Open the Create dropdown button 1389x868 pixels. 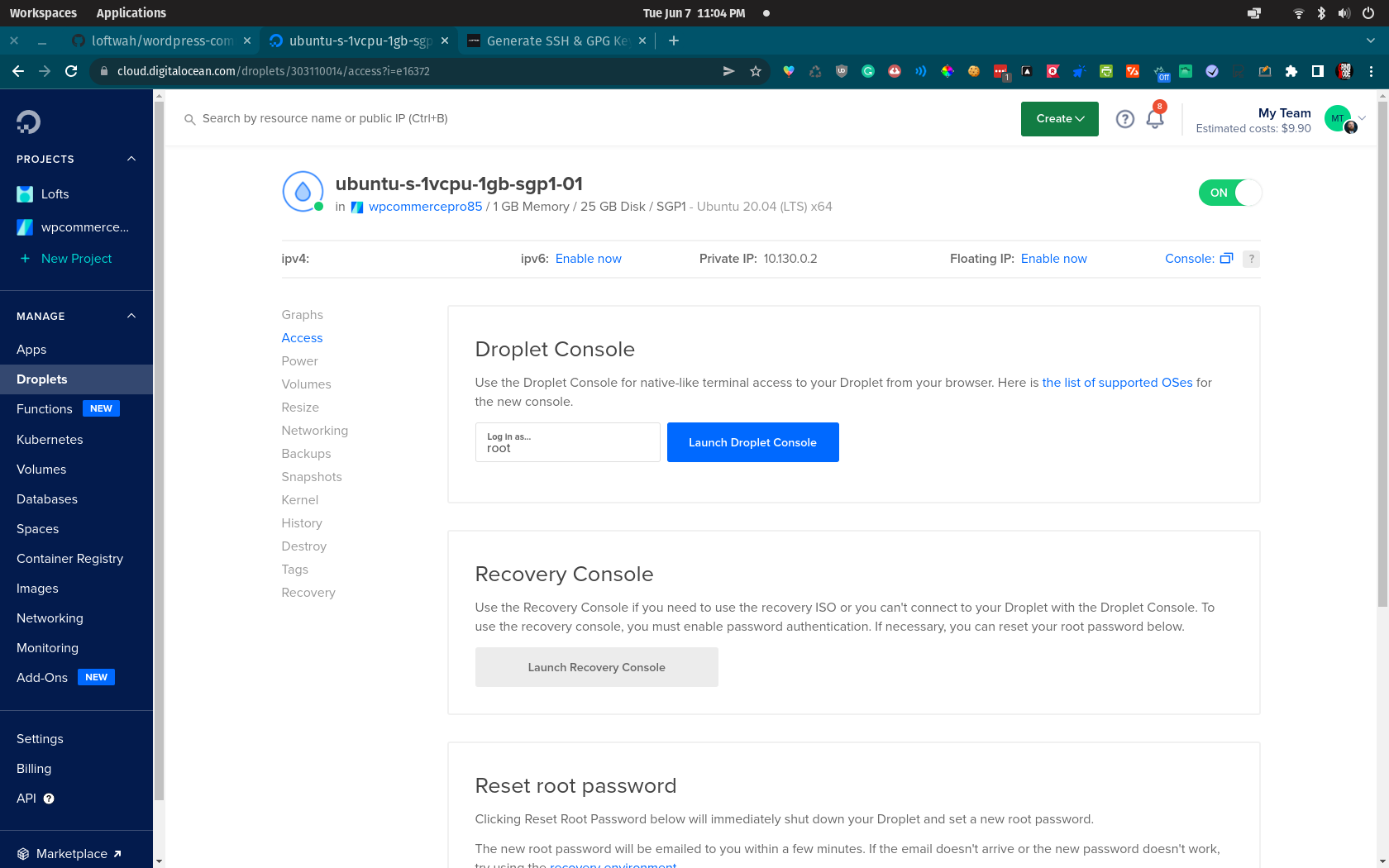click(1060, 119)
